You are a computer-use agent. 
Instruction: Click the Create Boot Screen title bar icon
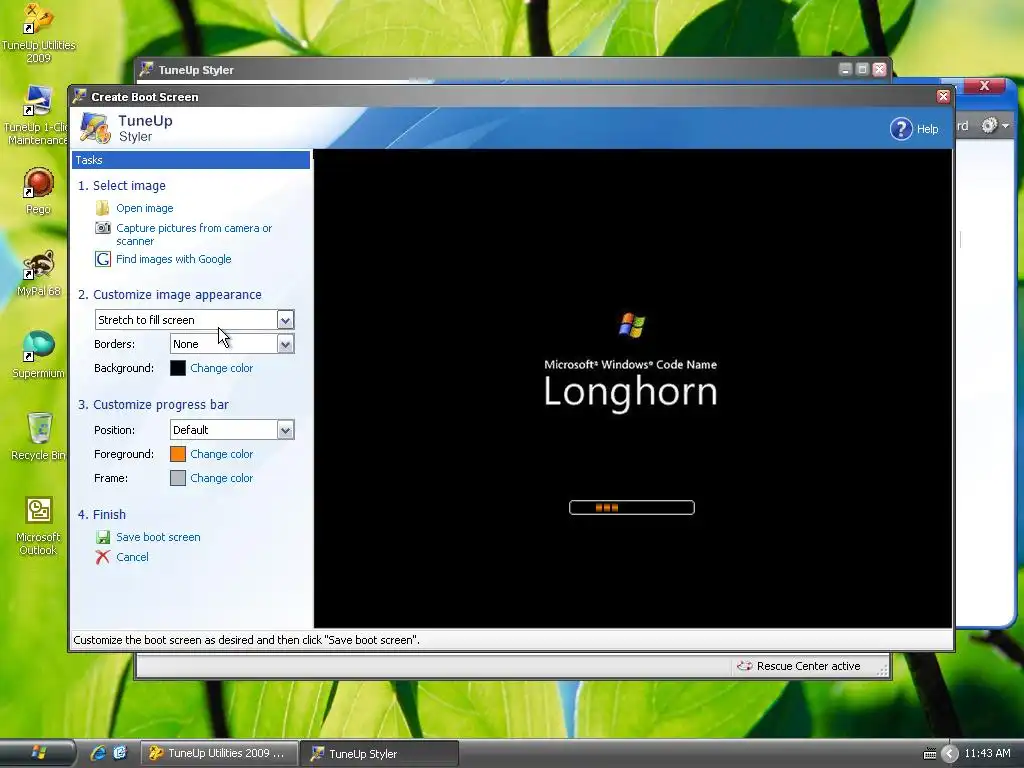[x=80, y=97]
